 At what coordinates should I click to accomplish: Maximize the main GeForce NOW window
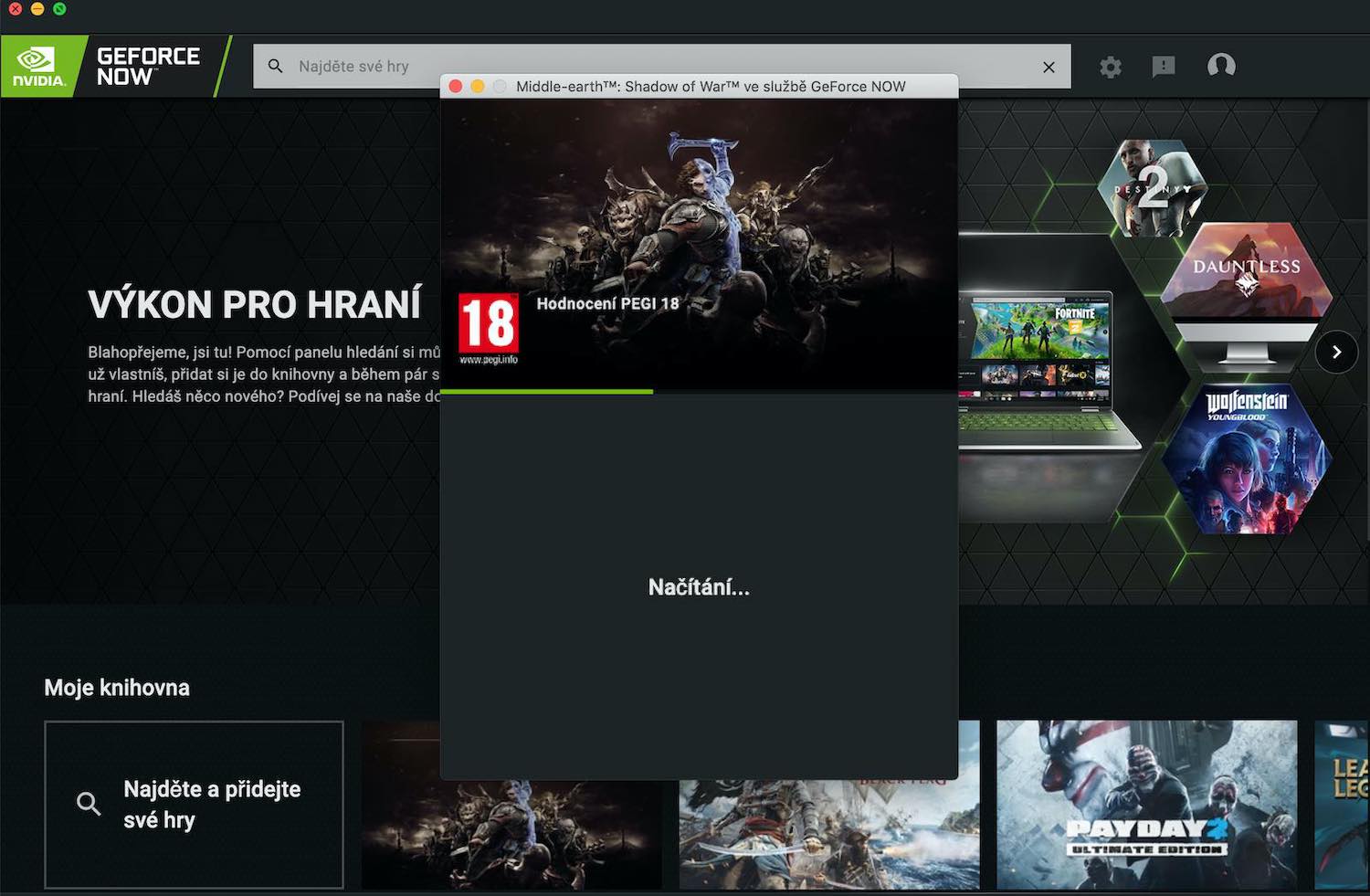pyautogui.click(x=59, y=9)
